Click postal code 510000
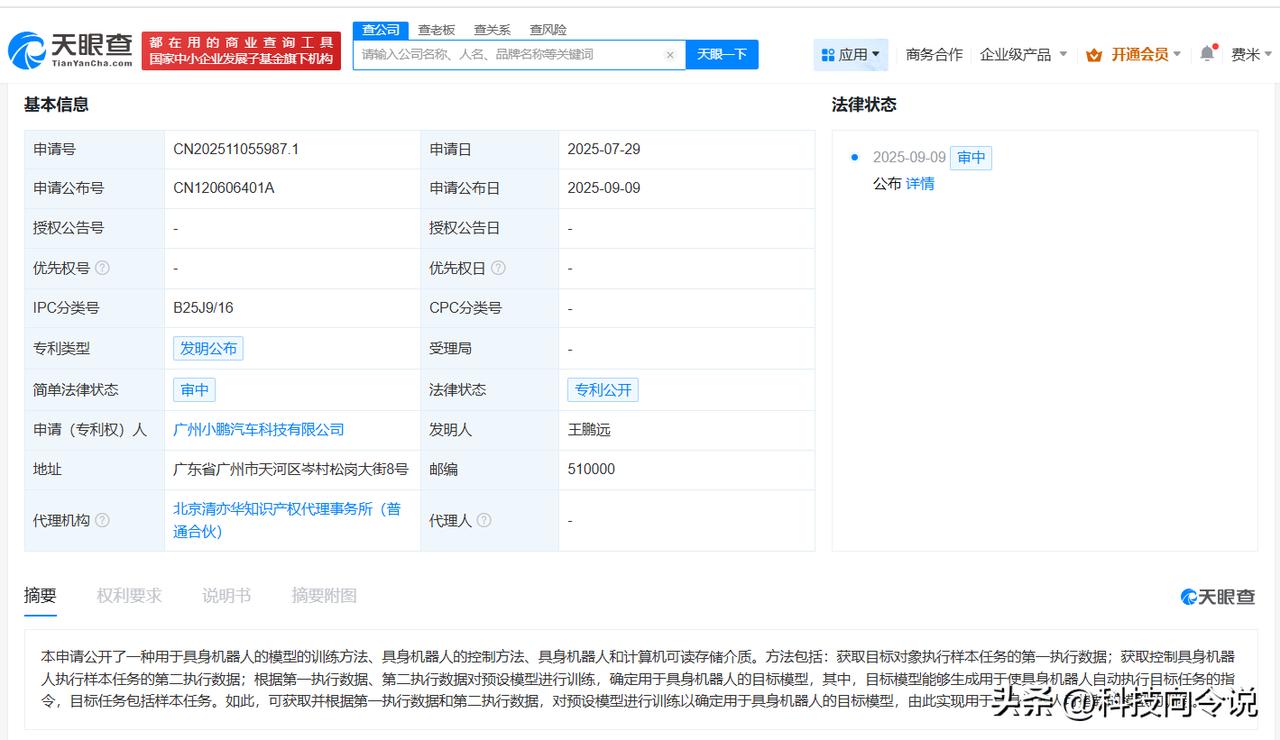Image resolution: width=1280 pixels, height=740 pixels. pos(591,469)
